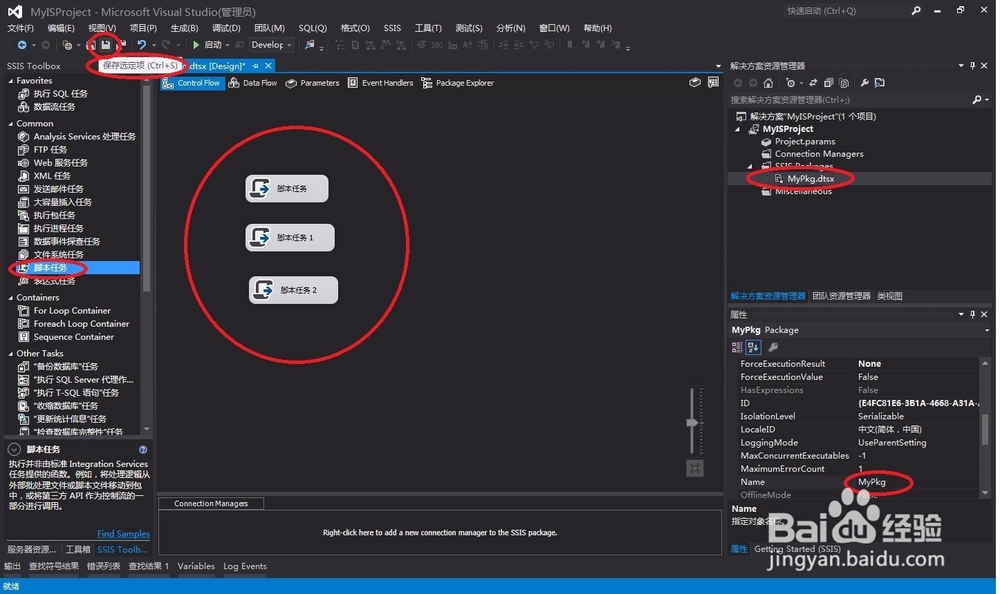Click the help icon in the toolbox description pane
Screen dimensions: 1000x594
pos(143,449)
